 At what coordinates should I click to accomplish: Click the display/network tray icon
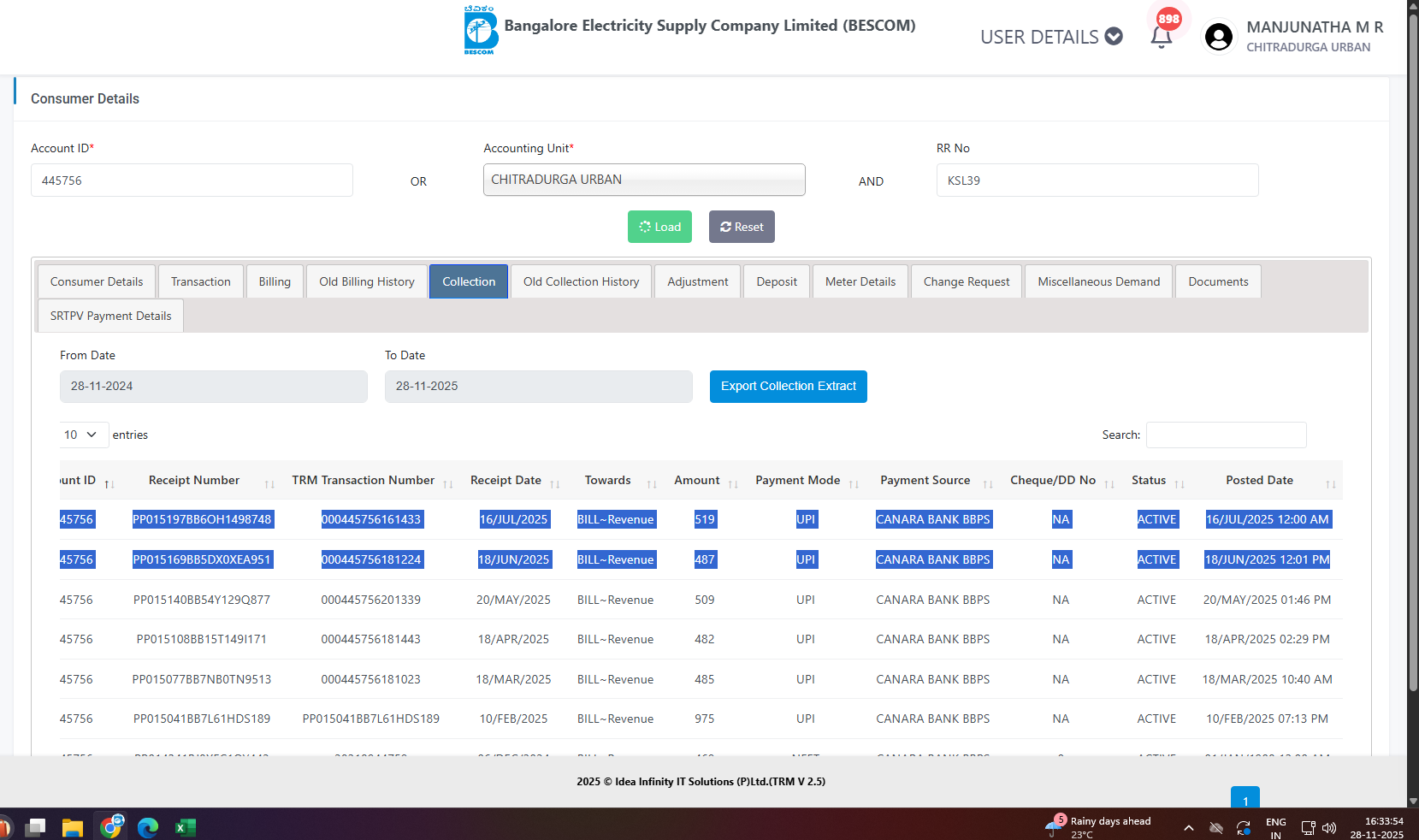tap(1308, 827)
